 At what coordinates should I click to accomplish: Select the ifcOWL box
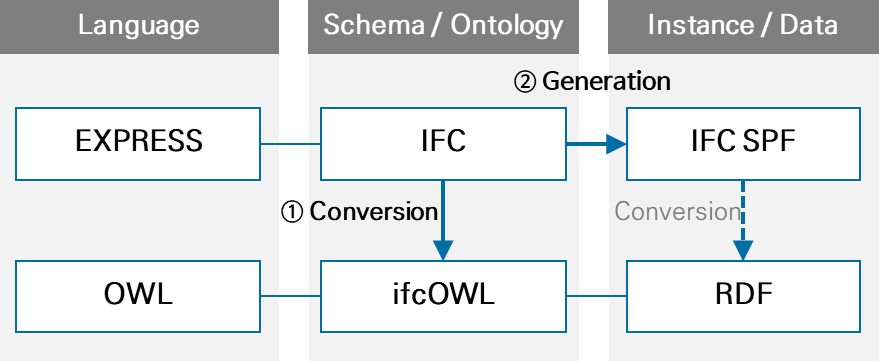point(443,296)
